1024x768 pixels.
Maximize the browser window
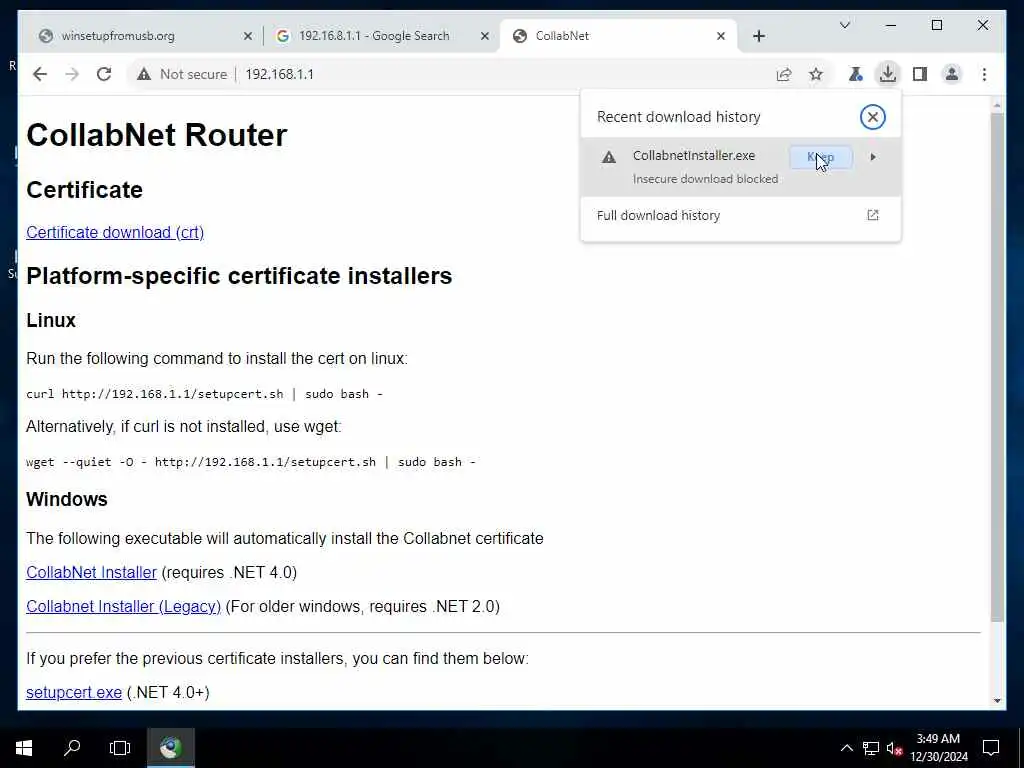pos(936,25)
